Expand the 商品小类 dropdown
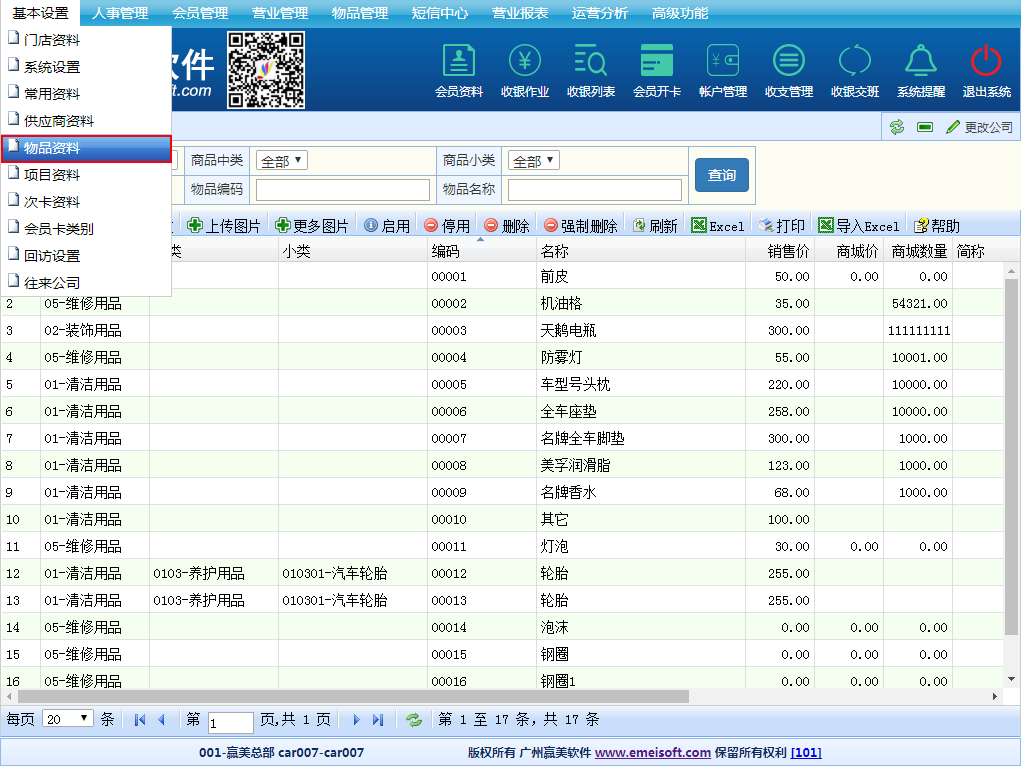This screenshot has height=766, width=1021. point(534,161)
